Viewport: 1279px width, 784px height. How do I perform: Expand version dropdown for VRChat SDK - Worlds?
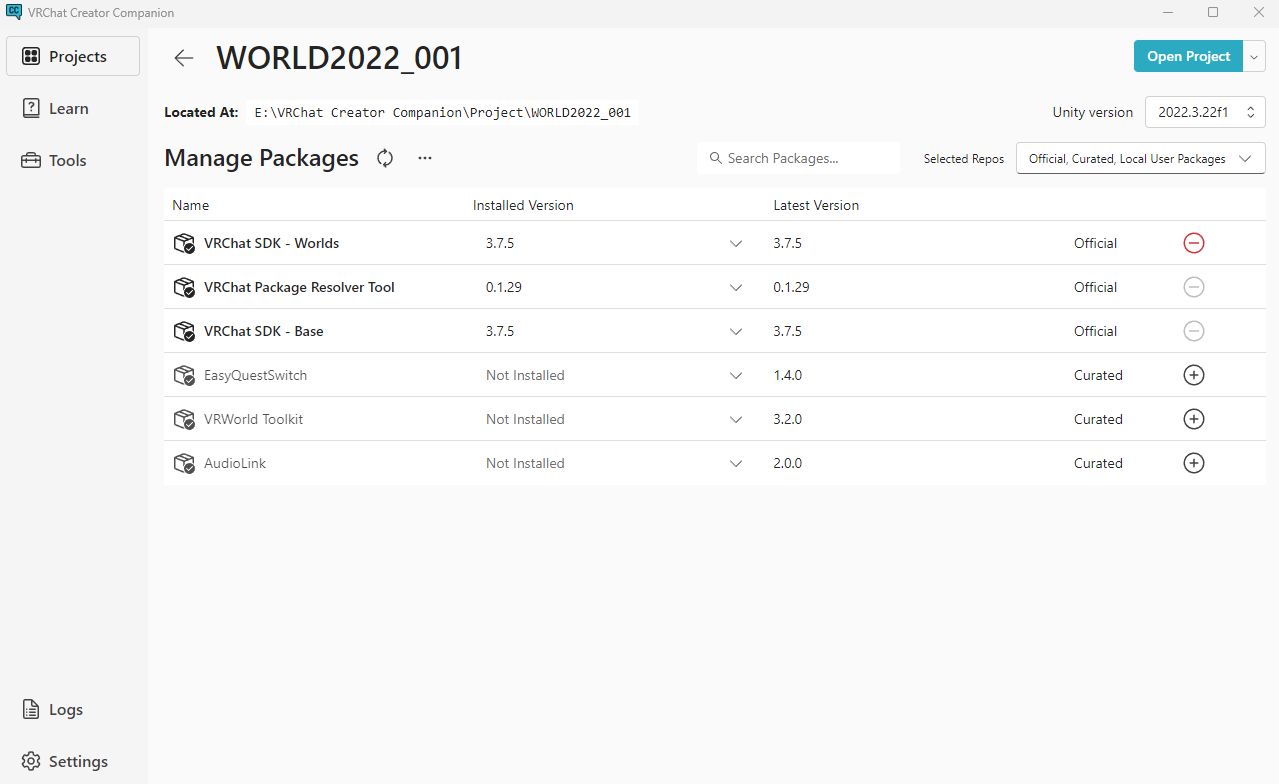[x=736, y=243]
